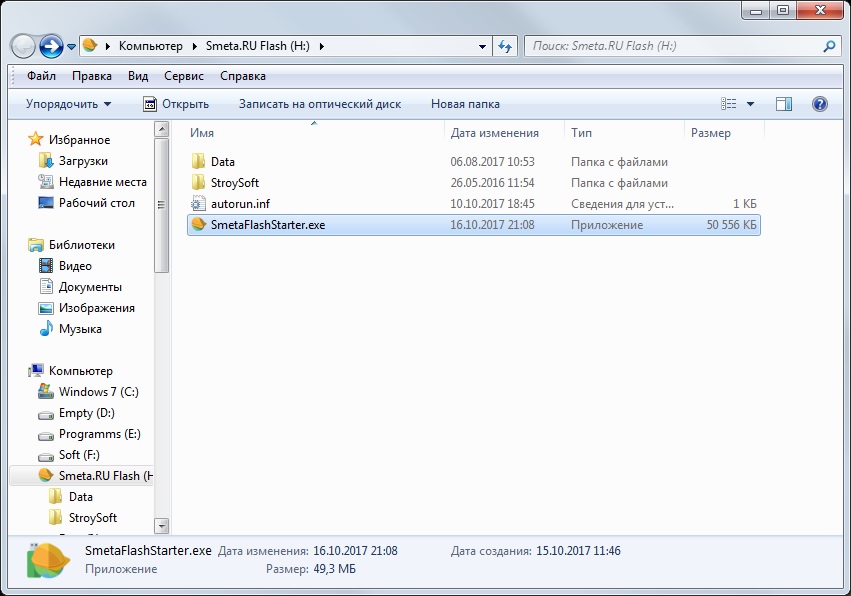Click the blue Help question mark icon
Screen dimensions: 851x596
[x=820, y=104]
